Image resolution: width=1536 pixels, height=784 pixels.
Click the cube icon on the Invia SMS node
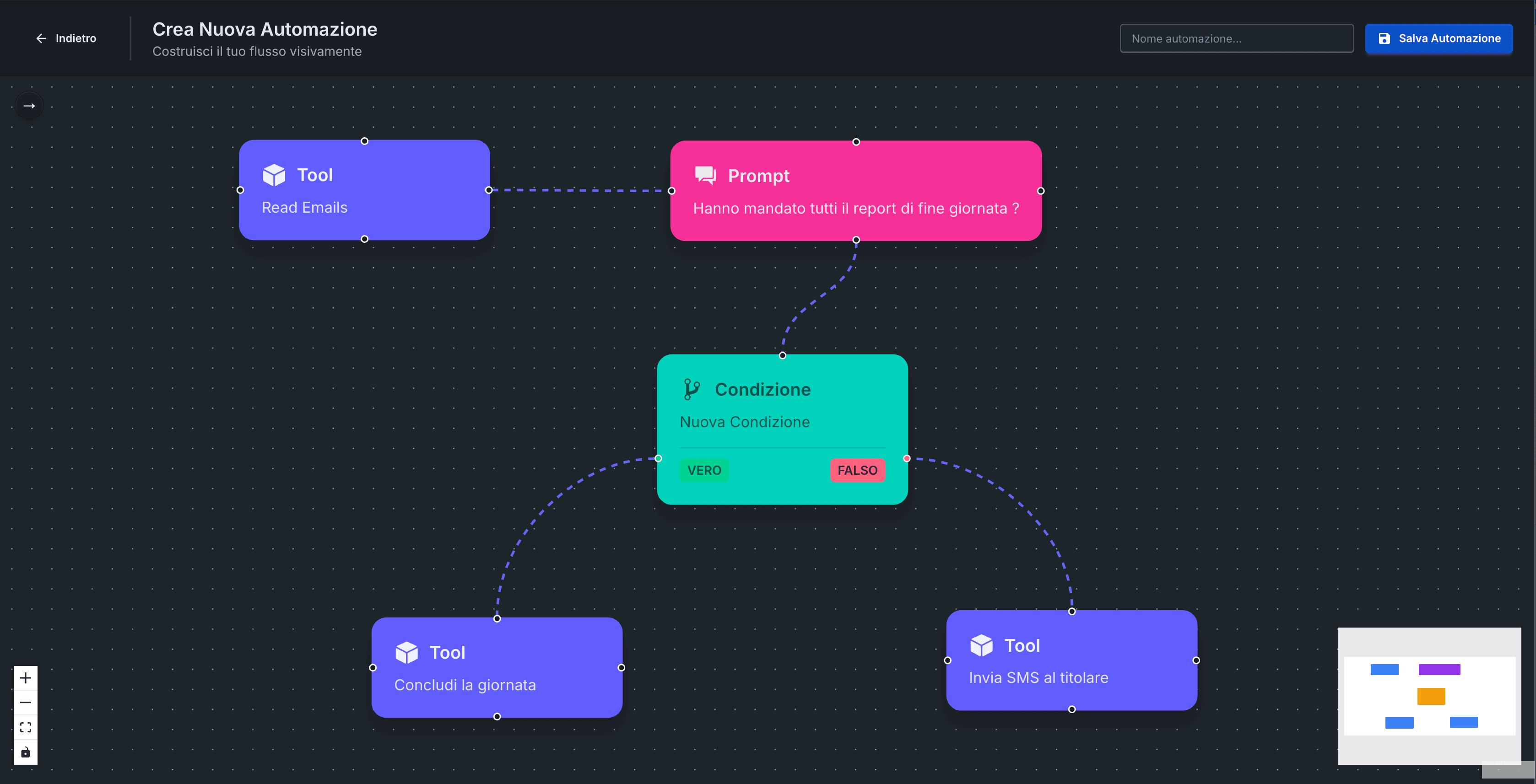pyautogui.click(x=981, y=645)
